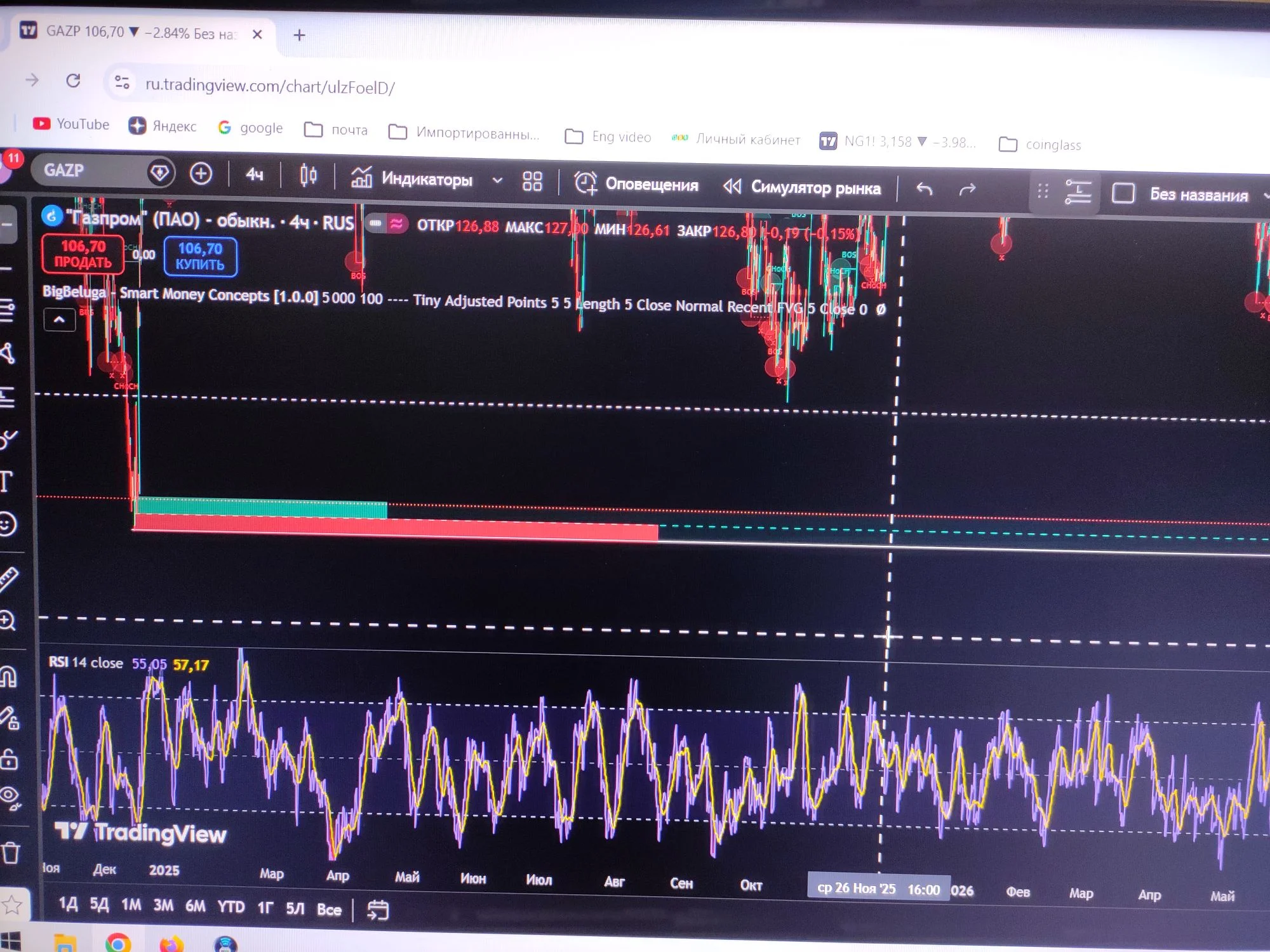Screen dimensions: 1270x952
Task: Open site info icon in address bar
Action: pos(121,82)
